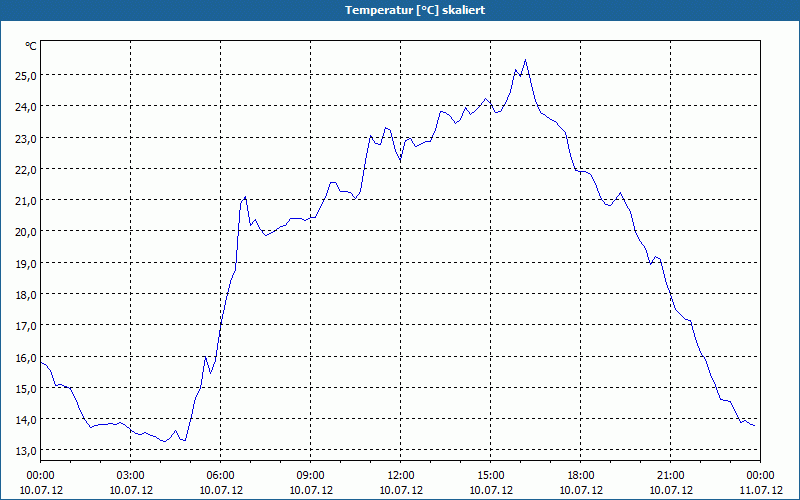800x500 pixels.
Task: Click the 11.07.12 date label
Action: 761,491
